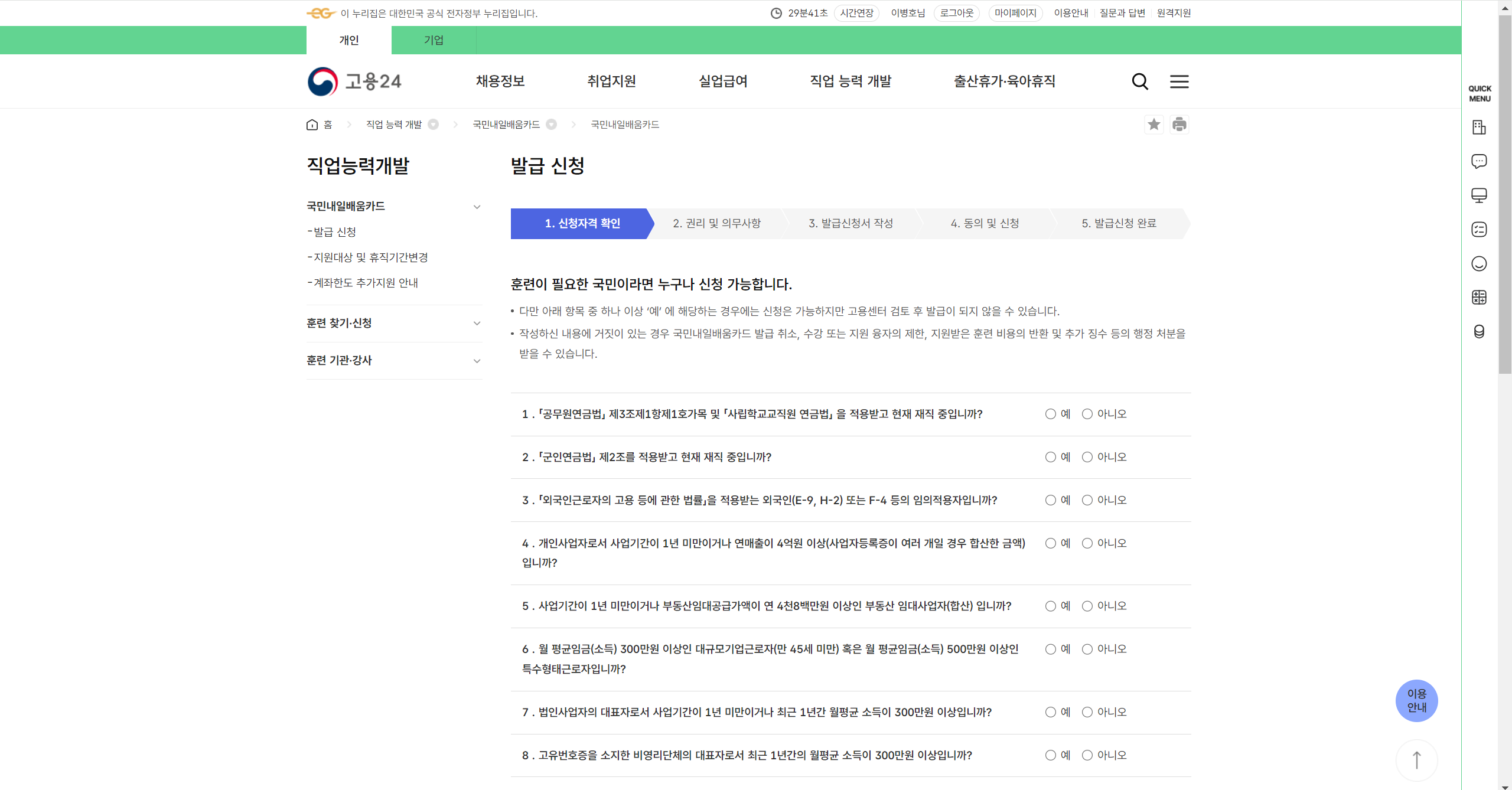
Task: Collapse the 국민내일배움카드 sidebar section
Action: click(x=477, y=207)
